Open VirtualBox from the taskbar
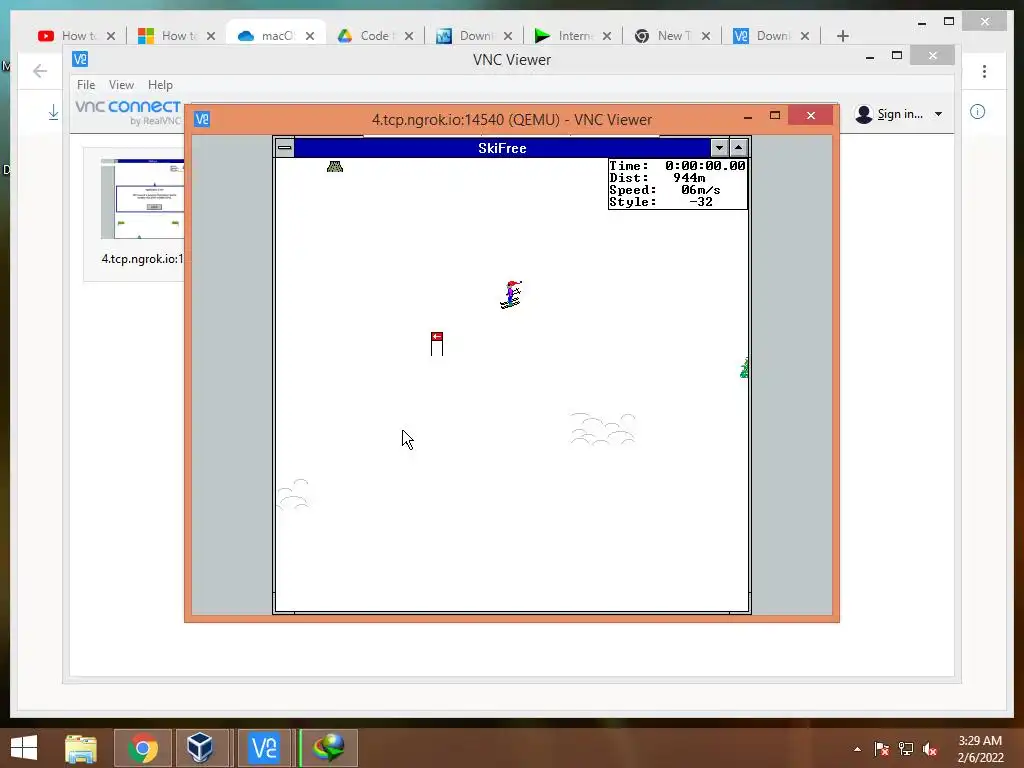This screenshot has height=768, width=1024. [200, 748]
